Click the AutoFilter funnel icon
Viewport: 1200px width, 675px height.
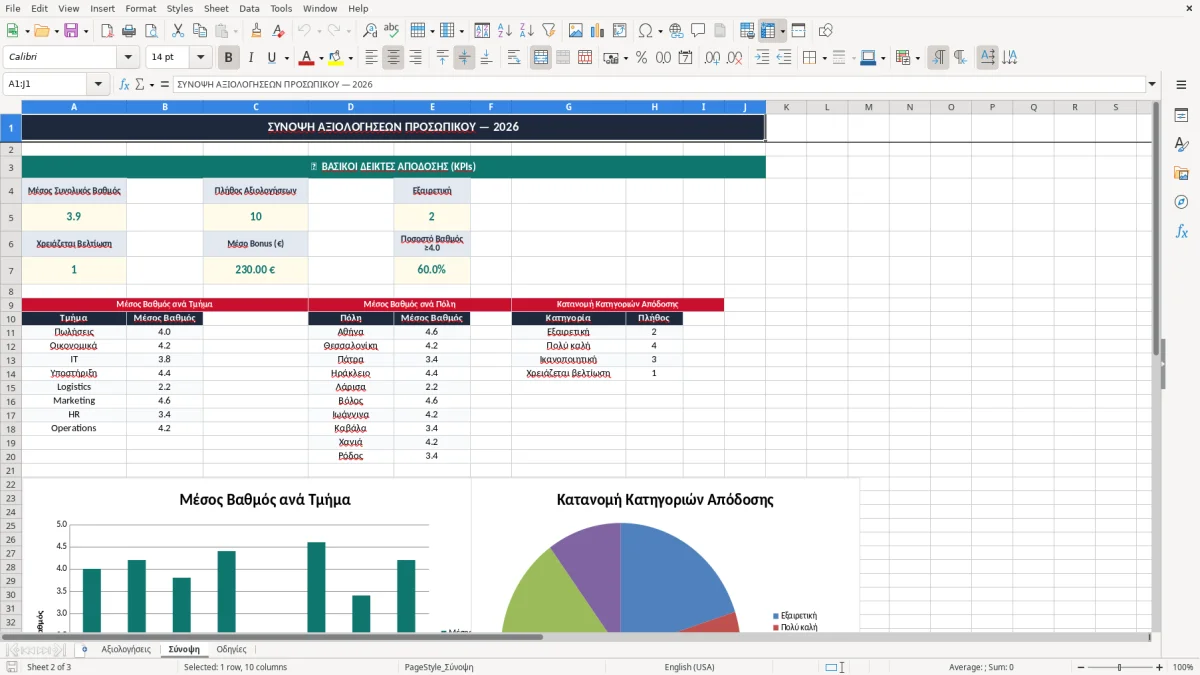[x=549, y=31]
